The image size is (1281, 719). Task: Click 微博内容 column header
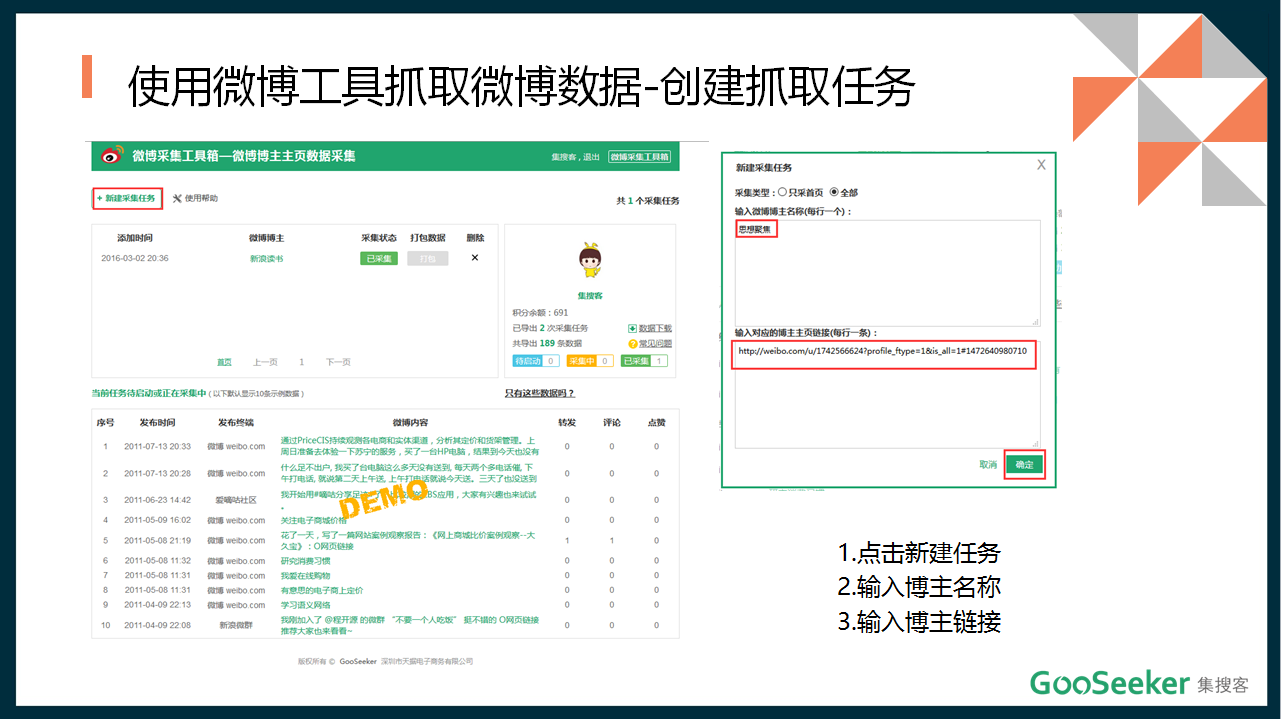pos(410,423)
